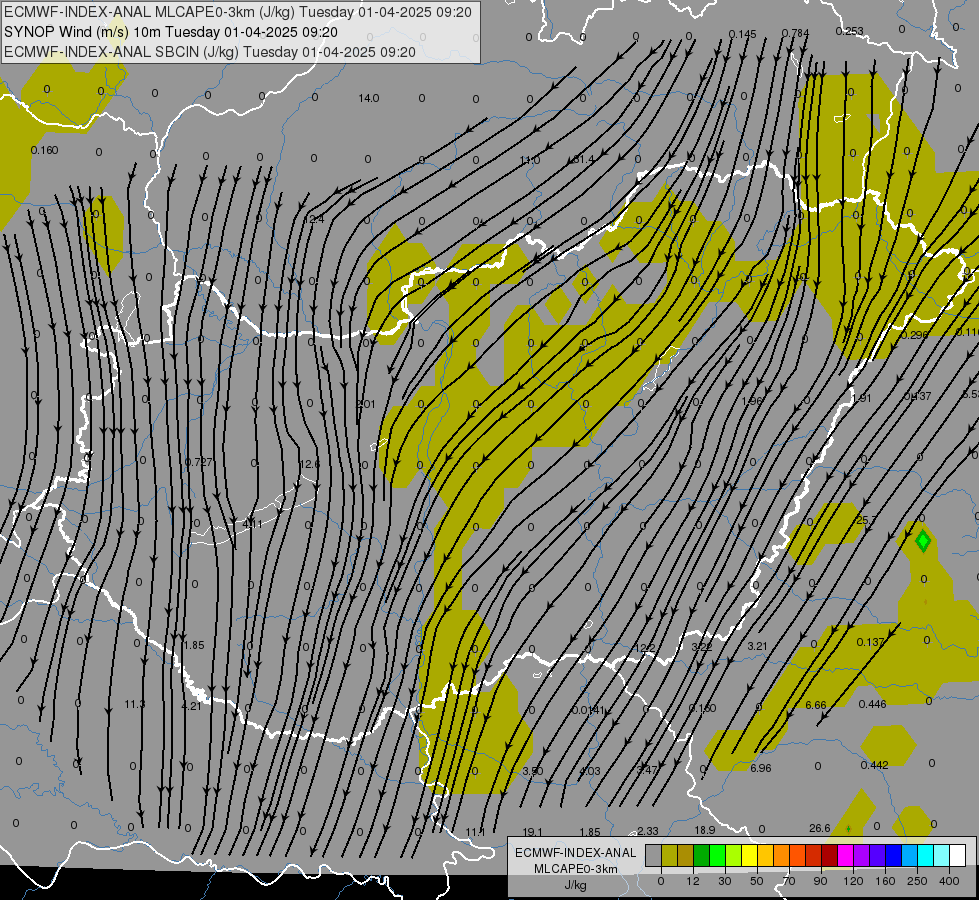Click the map value 3.47
Viewport: 979px width, 900px height.
coord(647,770)
